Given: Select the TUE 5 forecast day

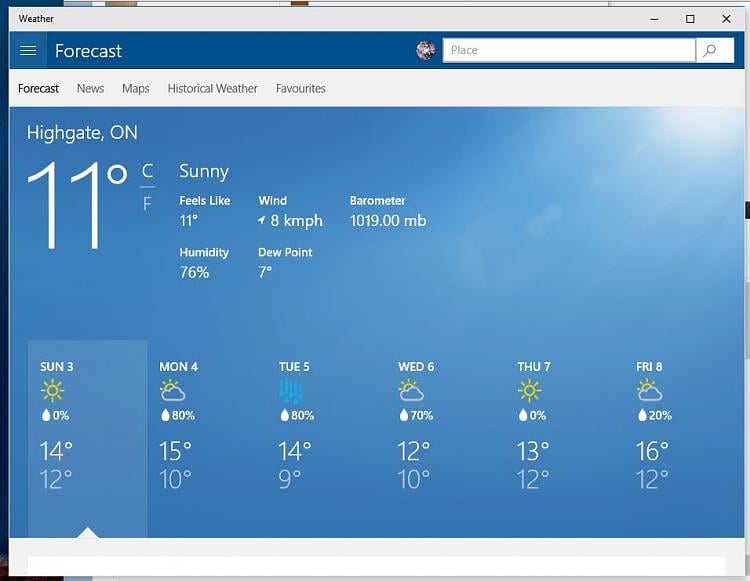Looking at the screenshot, I should click(x=326, y=438).
